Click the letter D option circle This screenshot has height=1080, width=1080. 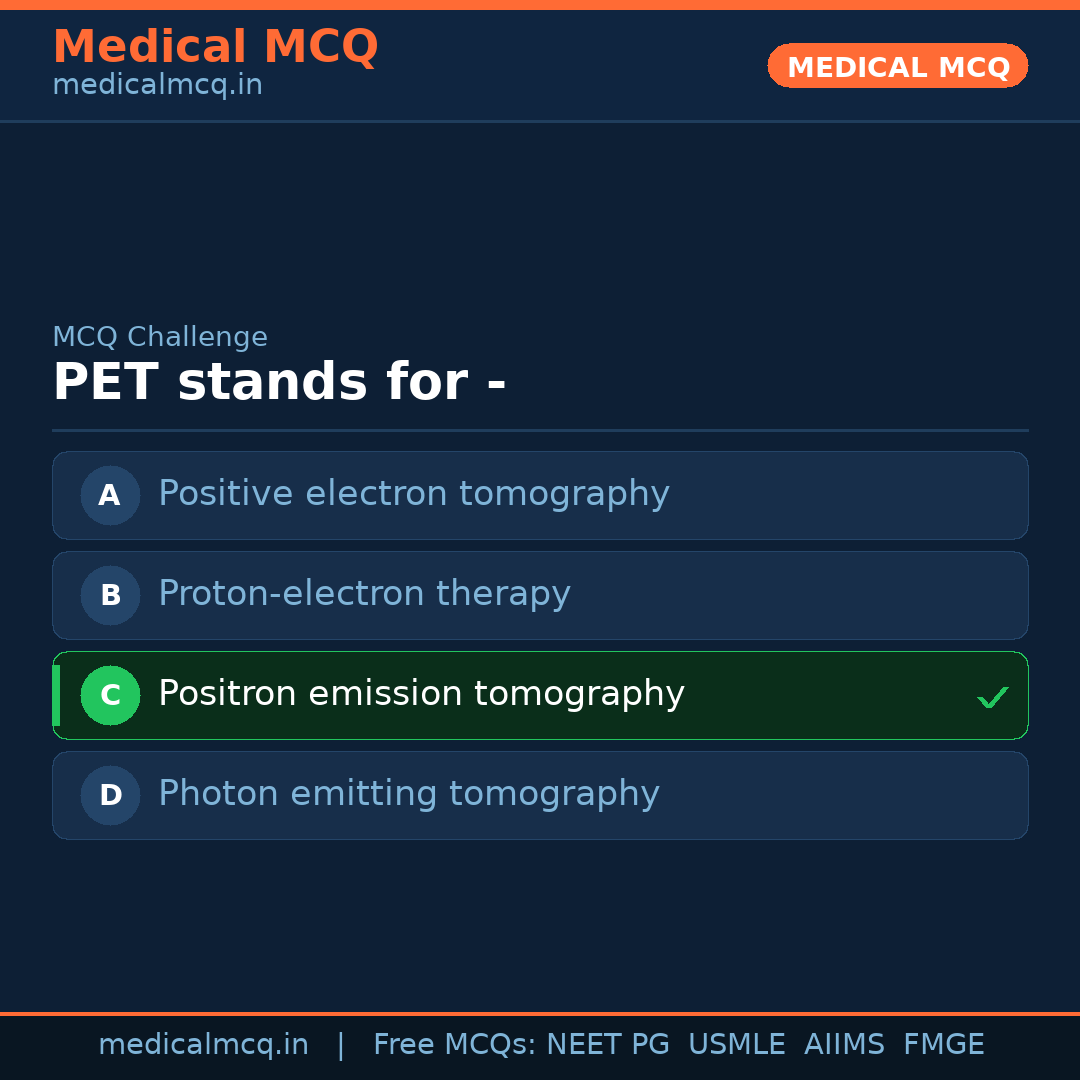pyautogui.click(x=110, y=795)
